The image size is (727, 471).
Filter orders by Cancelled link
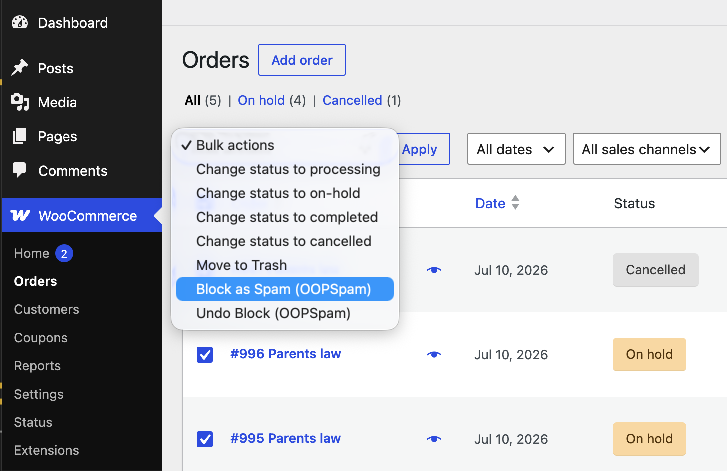(352, 101)
